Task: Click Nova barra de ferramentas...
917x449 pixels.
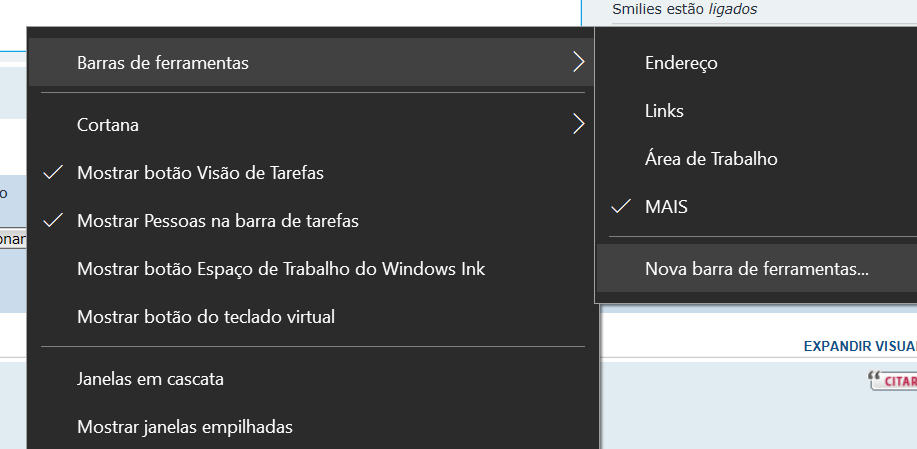Action: click(x=757, y=269)
